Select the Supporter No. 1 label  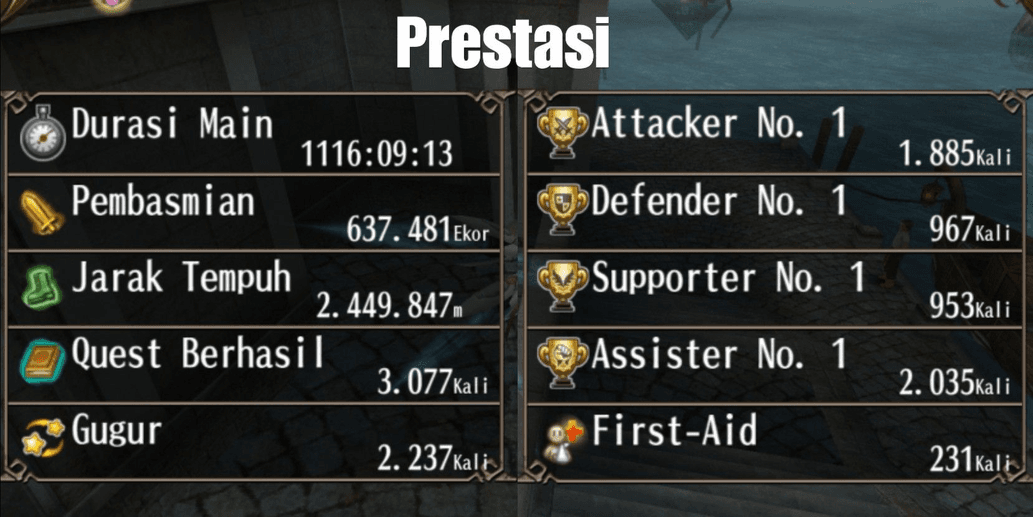(727, 277)
